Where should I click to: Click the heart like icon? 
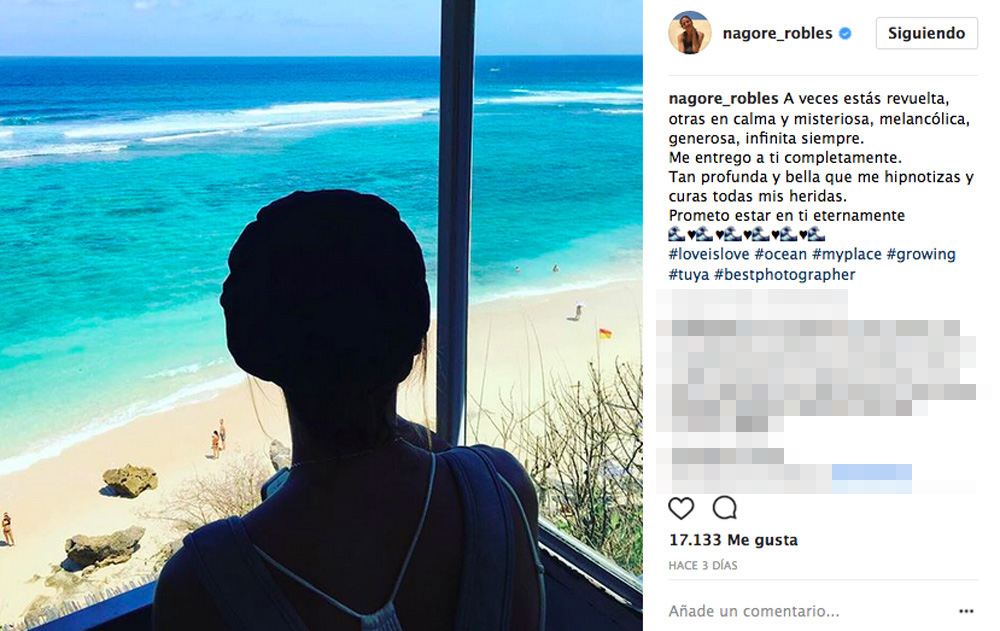click(x=680, y=509)
